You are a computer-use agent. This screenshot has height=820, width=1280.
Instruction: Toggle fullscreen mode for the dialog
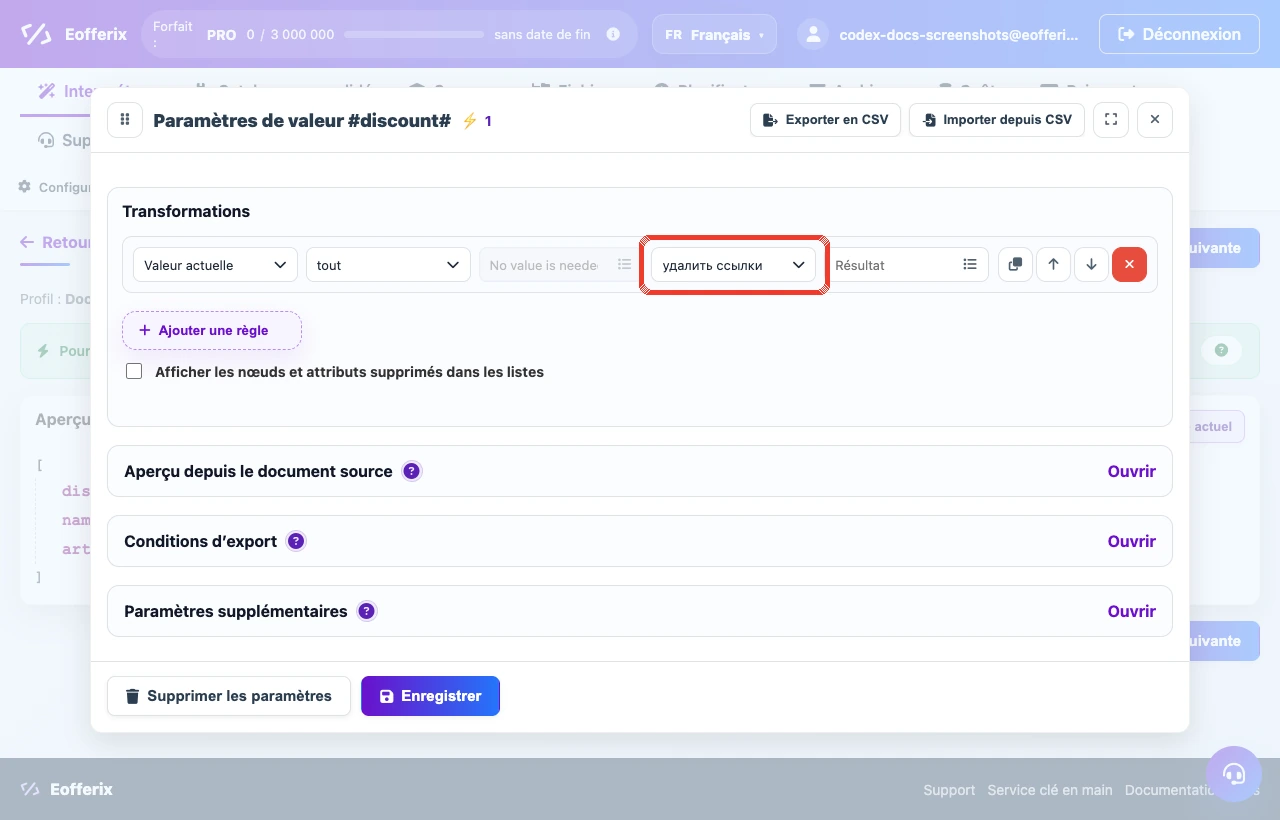coord(1111,120)
